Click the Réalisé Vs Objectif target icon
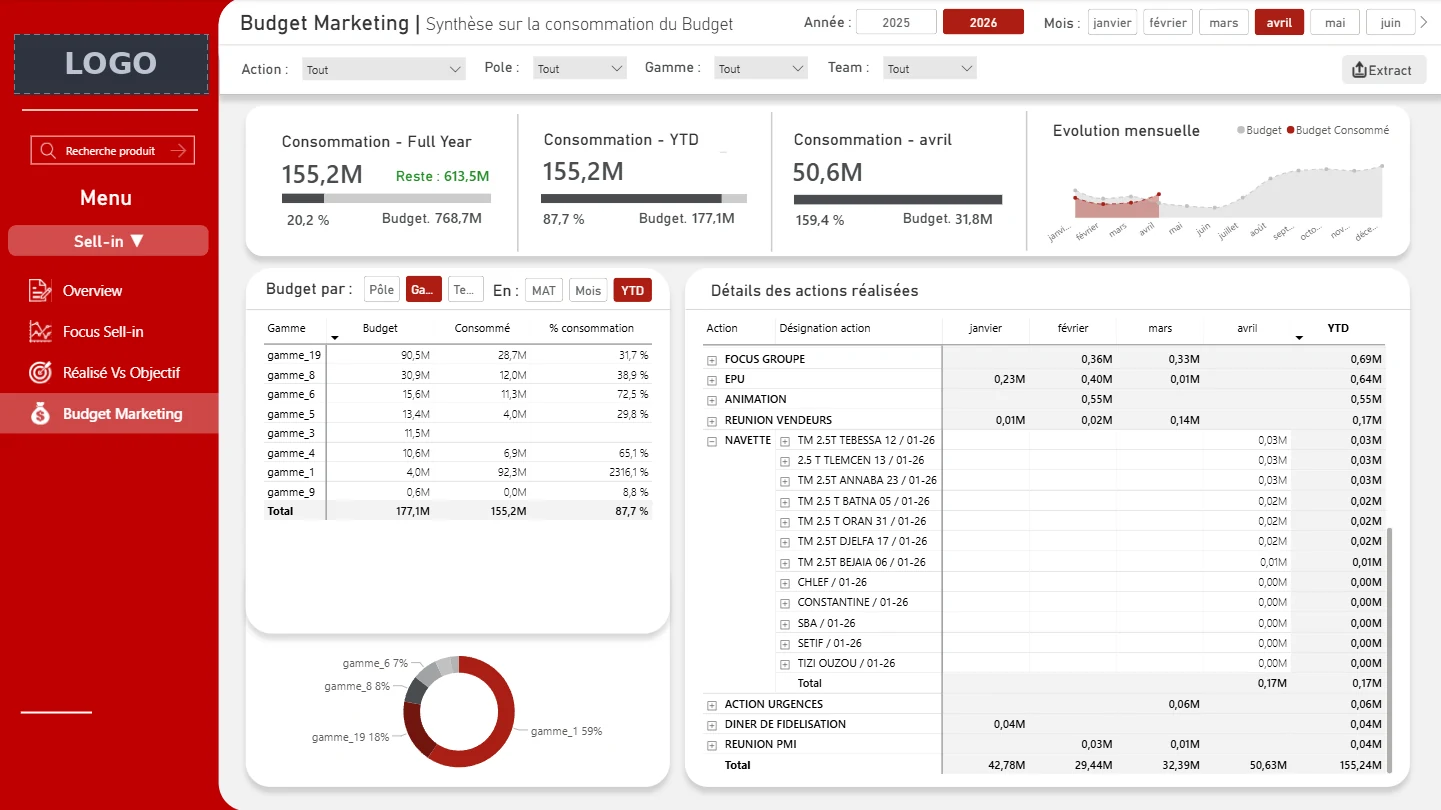This screenshot has width=1441, height=810. [x=40, y=373]
